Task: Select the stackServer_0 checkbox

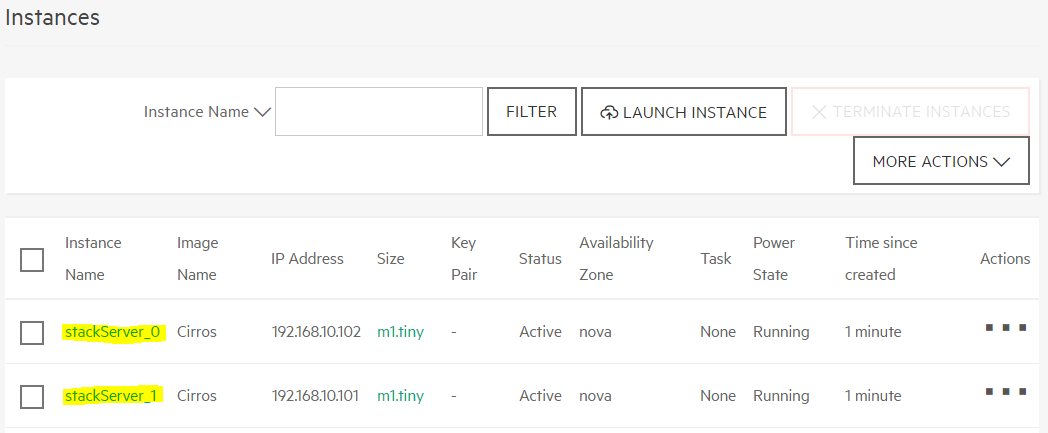Action: click(31, 332)
